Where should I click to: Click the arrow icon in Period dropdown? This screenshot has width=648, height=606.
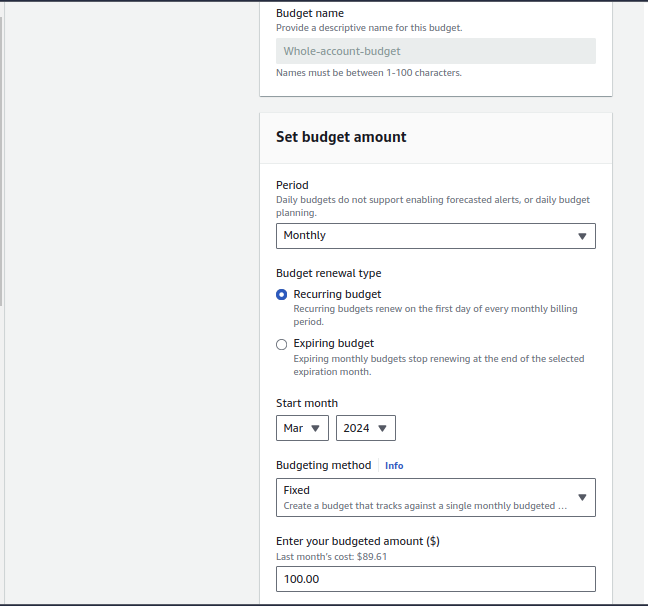(x=582, y=236)
